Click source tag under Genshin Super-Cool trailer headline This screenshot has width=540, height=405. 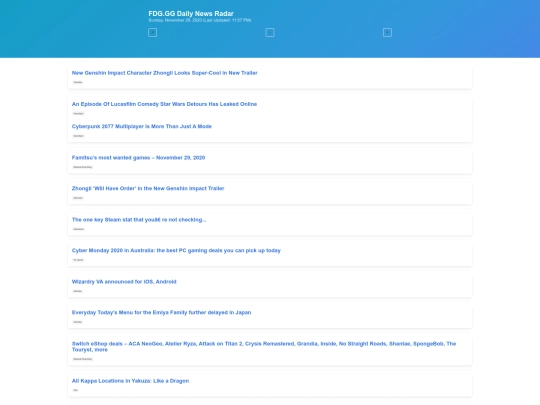[x=78, y=82]
